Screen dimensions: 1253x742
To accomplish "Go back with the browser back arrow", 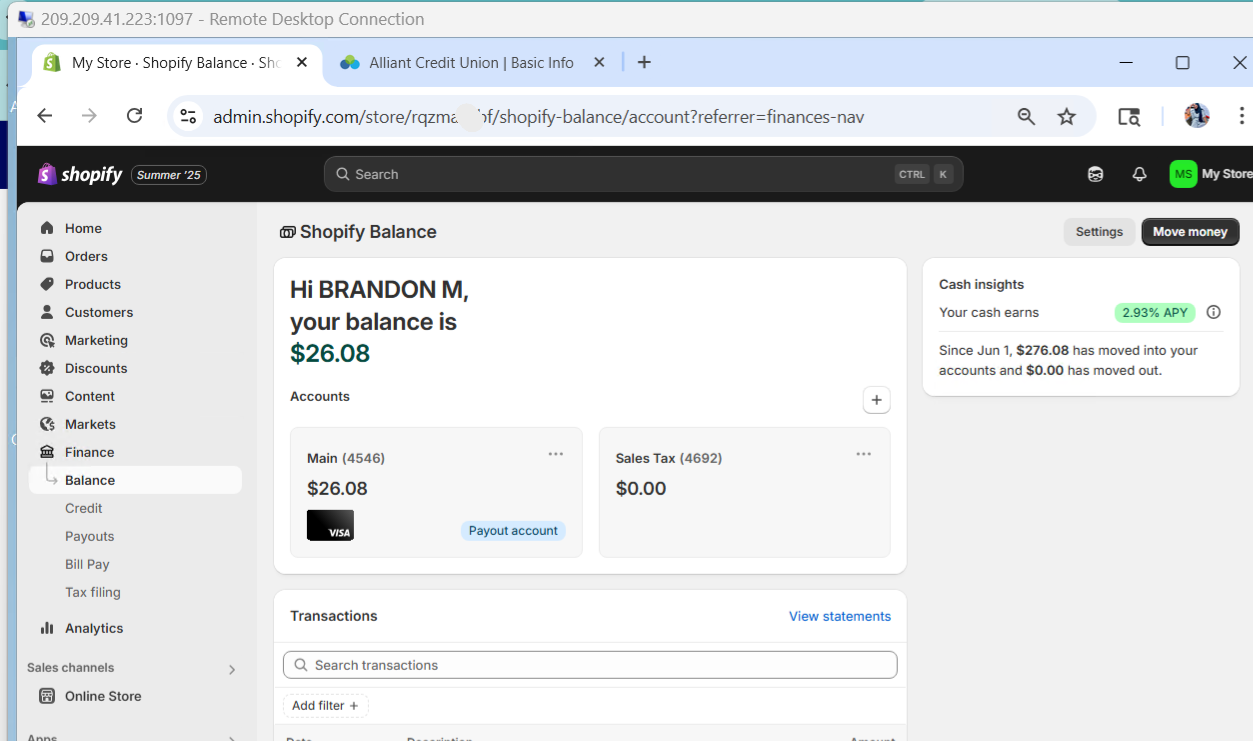I will click(x=45, y=116).
